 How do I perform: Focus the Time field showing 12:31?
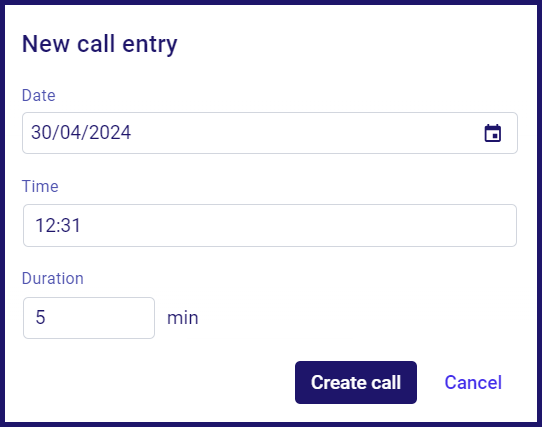[x=270, y=225]
